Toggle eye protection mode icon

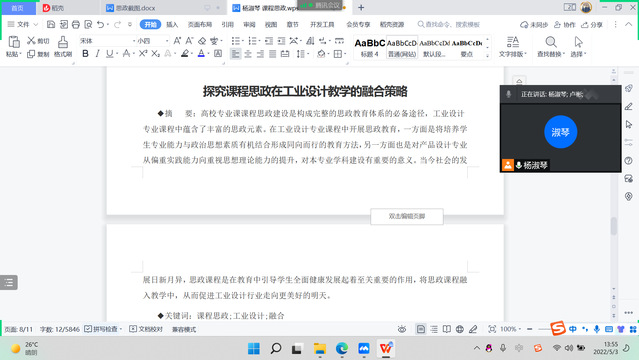402,329
